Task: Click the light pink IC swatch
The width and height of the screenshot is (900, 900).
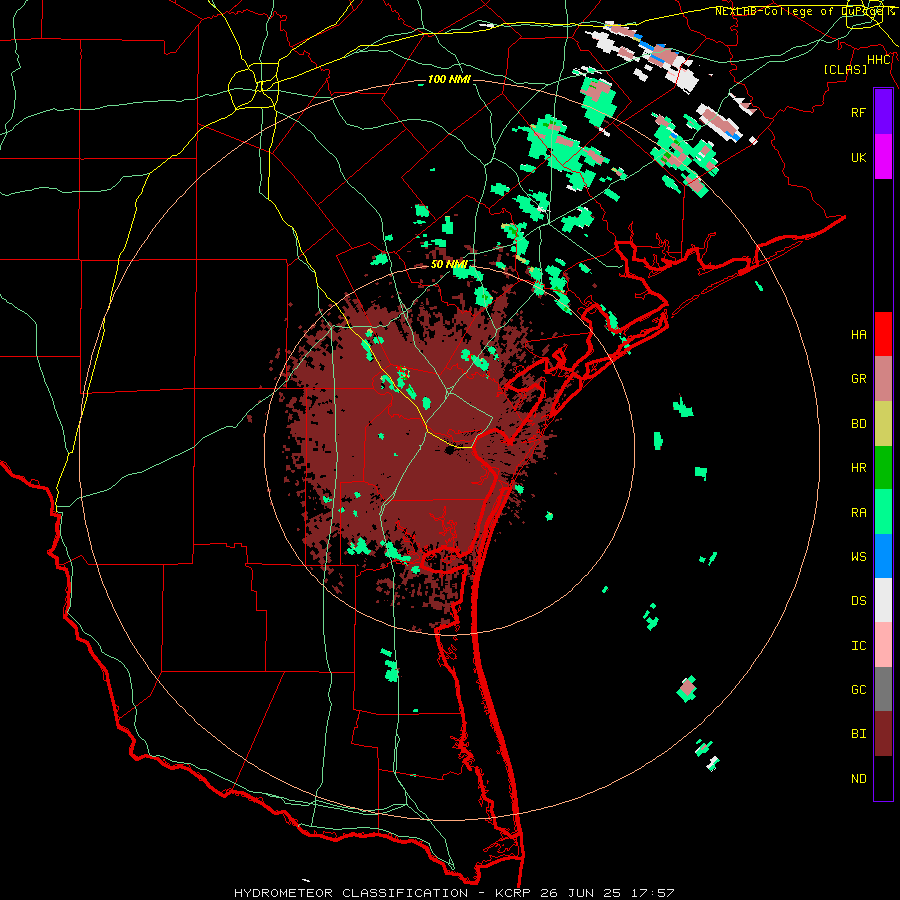Action: click(x=883, y=645)
